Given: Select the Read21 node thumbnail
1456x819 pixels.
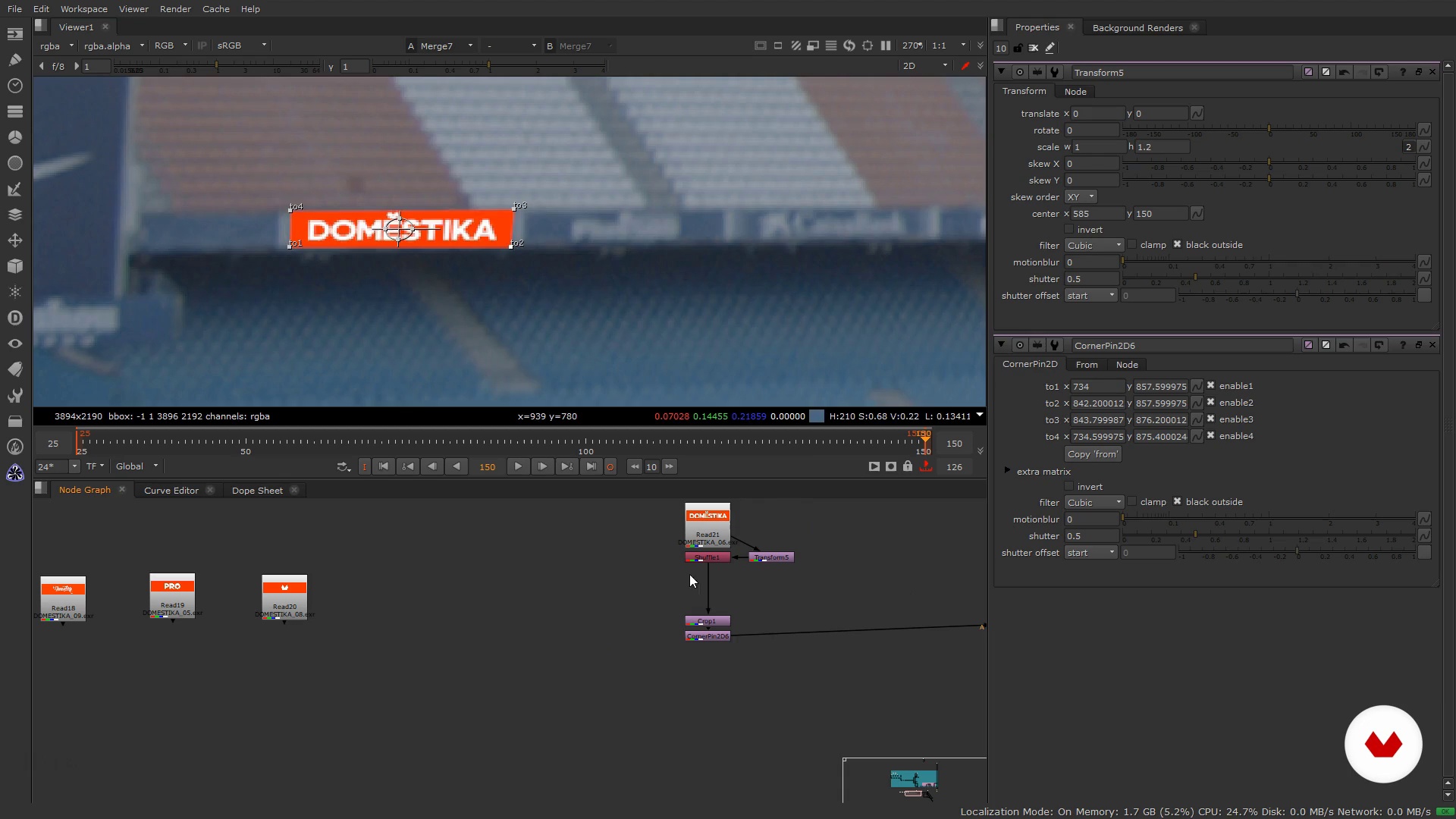Looking at the screenshot, I should (708, 524).
